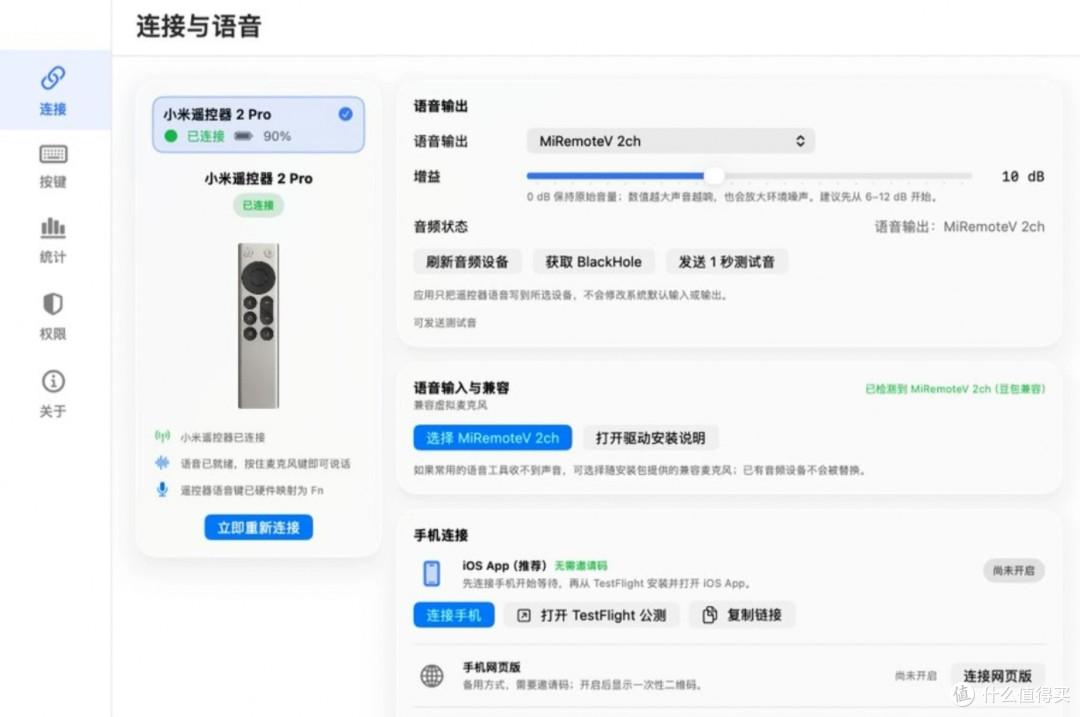Click the blue checkmark on device card
The width and height of the screenshot is (1080, 717).
[x=346, y=114]
